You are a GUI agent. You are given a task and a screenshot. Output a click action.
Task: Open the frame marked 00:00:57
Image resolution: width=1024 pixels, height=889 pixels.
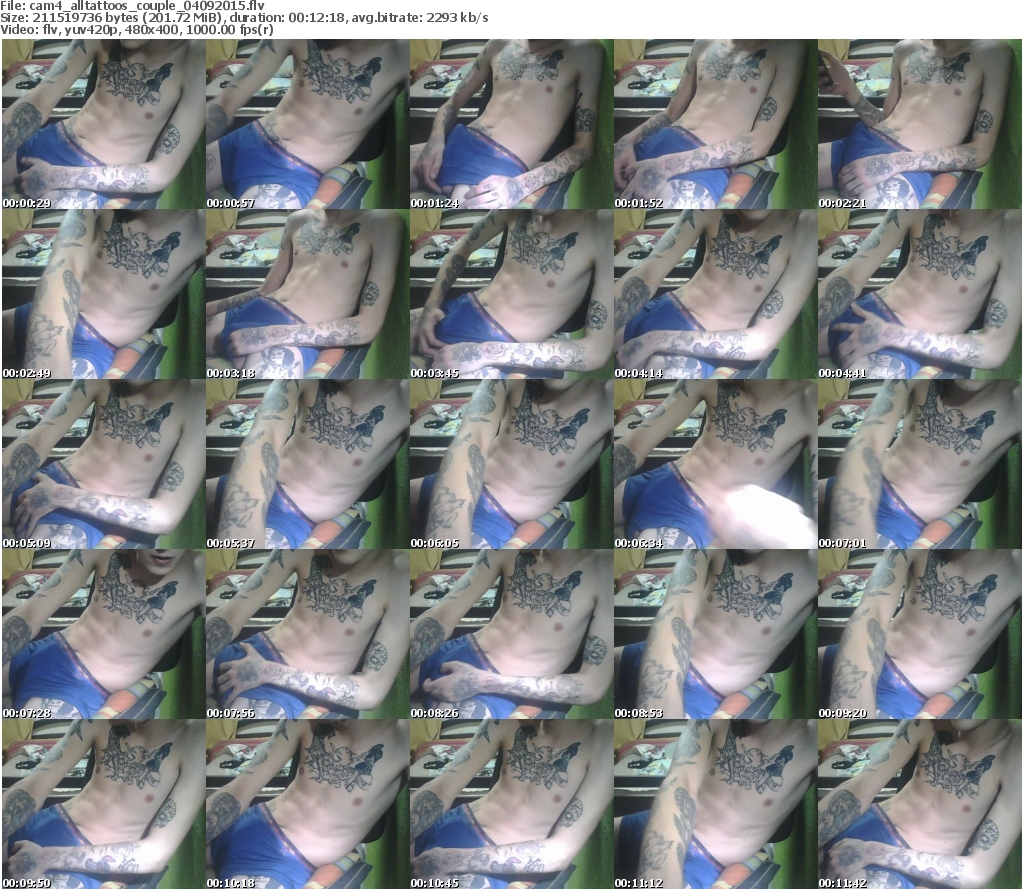click(x=308, y=124)
